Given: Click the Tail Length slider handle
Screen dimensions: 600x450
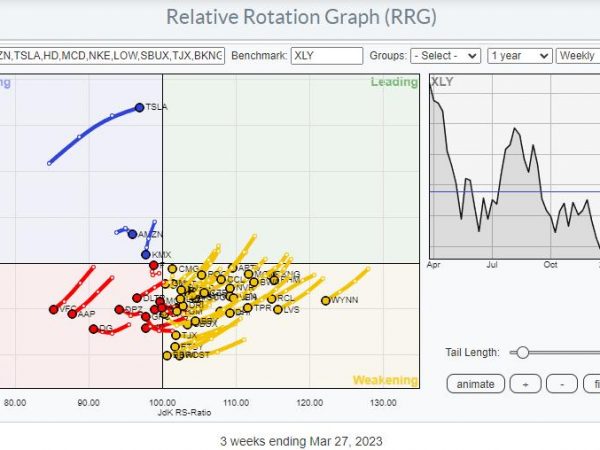Looking at the screenshot, I should (522, 352).
